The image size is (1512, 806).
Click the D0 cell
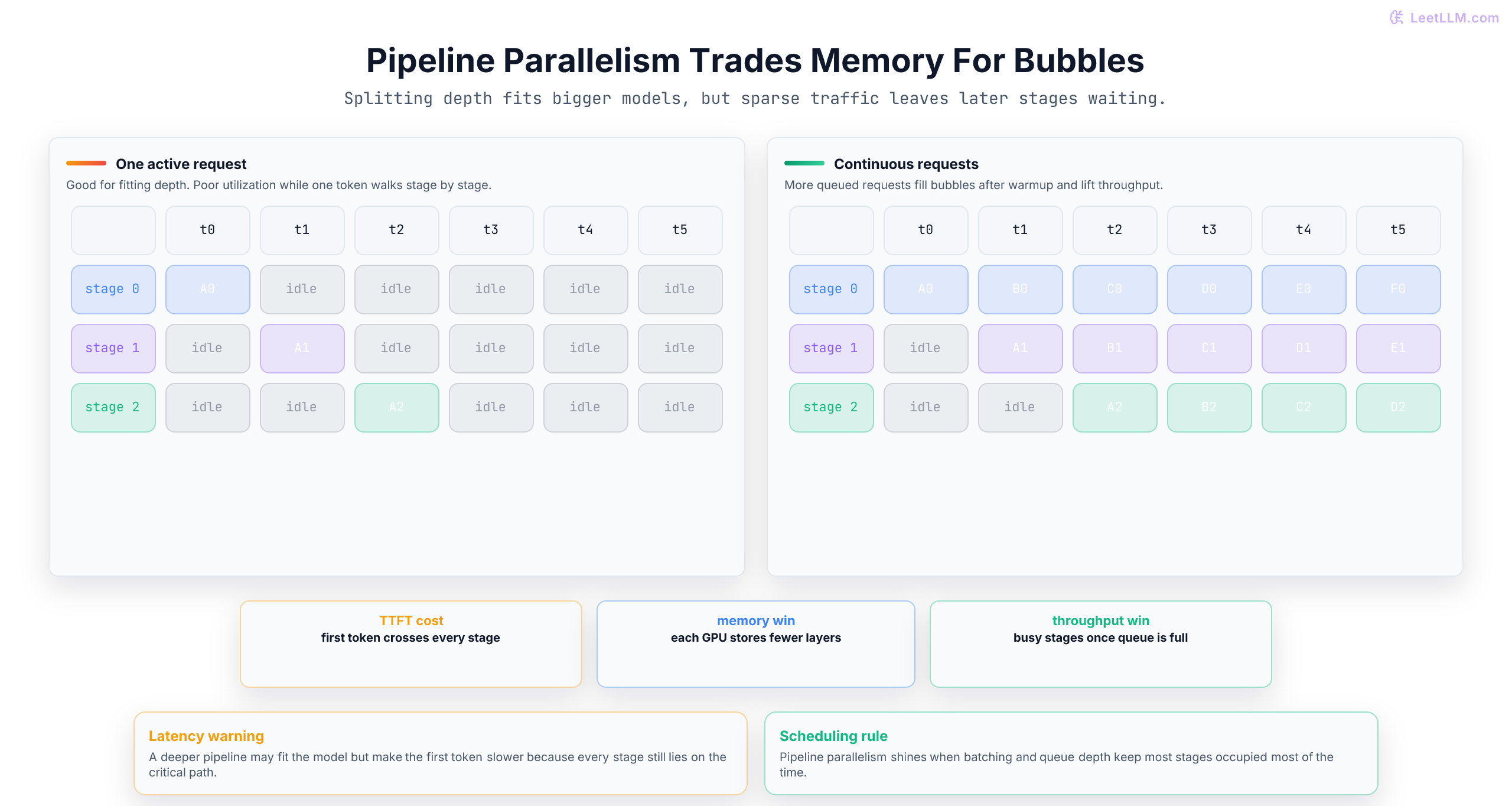coord(1210,289)
